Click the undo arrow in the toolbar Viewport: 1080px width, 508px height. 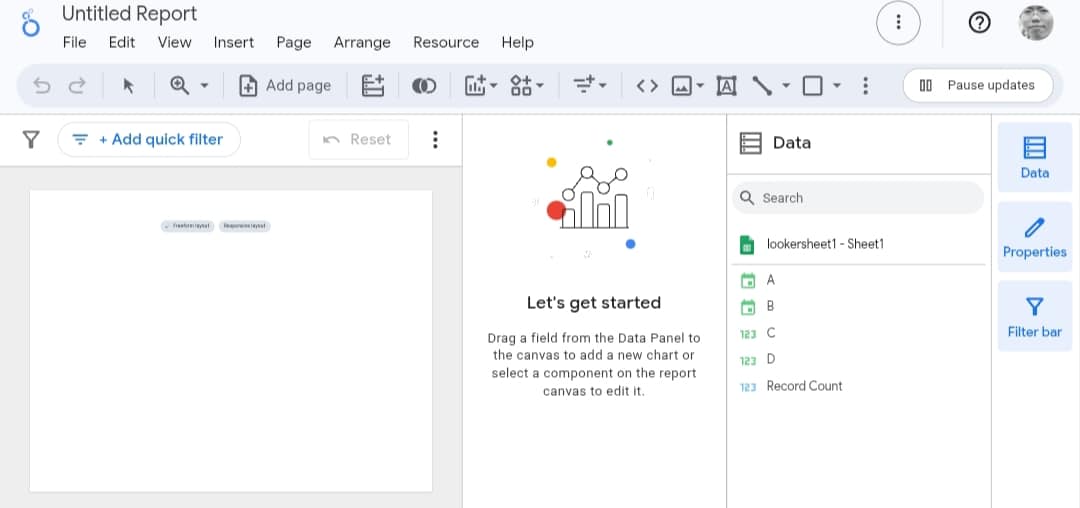pyautogui.click(x=42, y=86)
